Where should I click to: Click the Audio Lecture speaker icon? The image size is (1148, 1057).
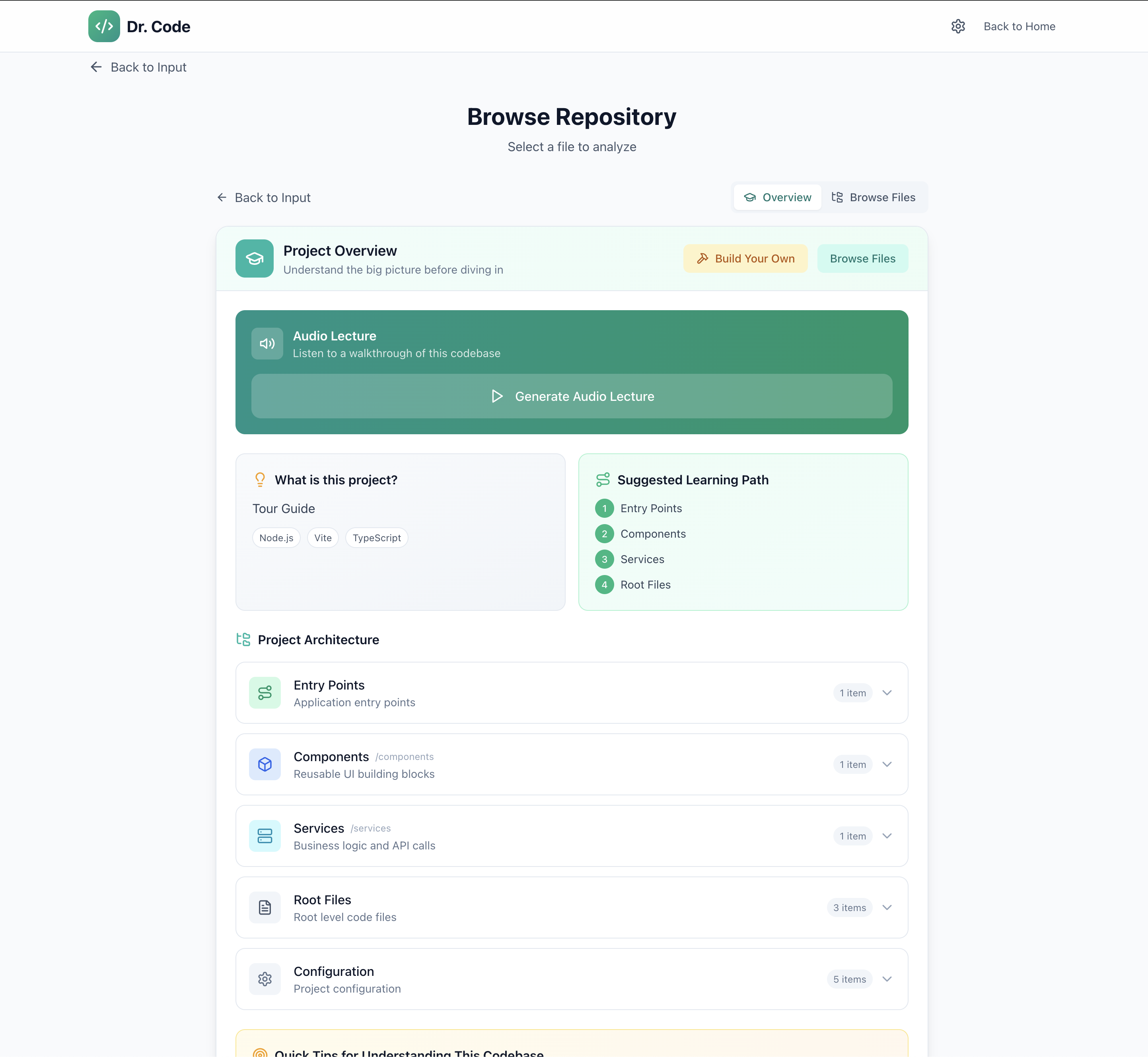pyautogui.click(x=267, y=344)
